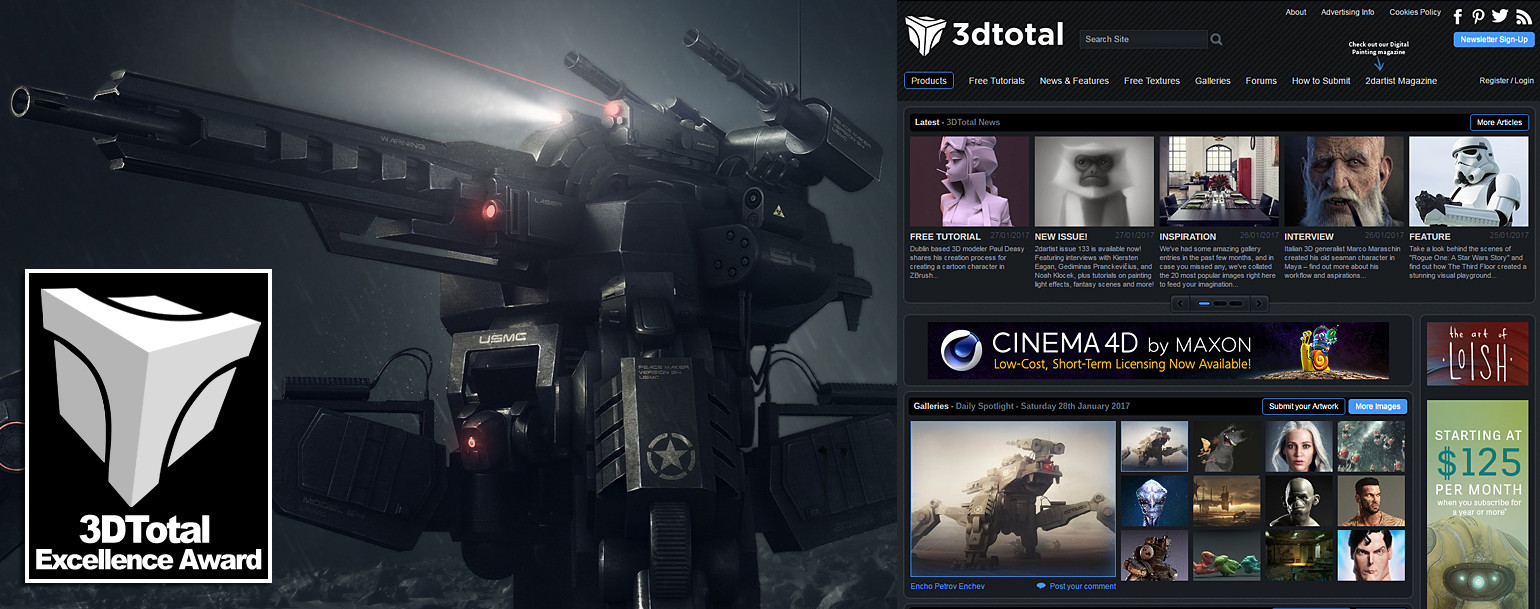The width and height of the screenshot is (1540, 609).
Task: Select the bearded man portrait thumbnail
Action: [1371, 501]
